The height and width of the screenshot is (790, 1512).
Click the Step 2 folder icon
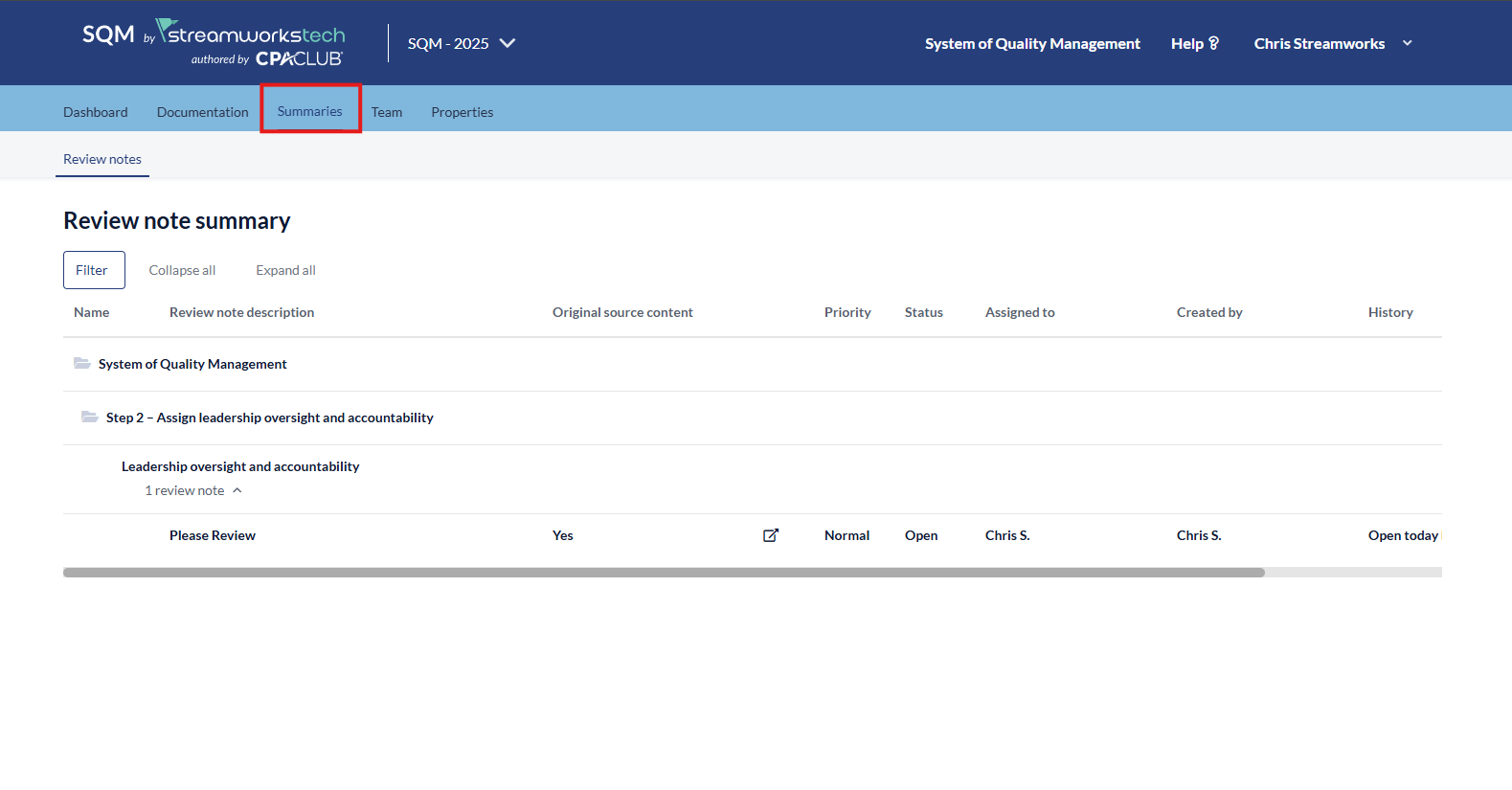(90, 418)
